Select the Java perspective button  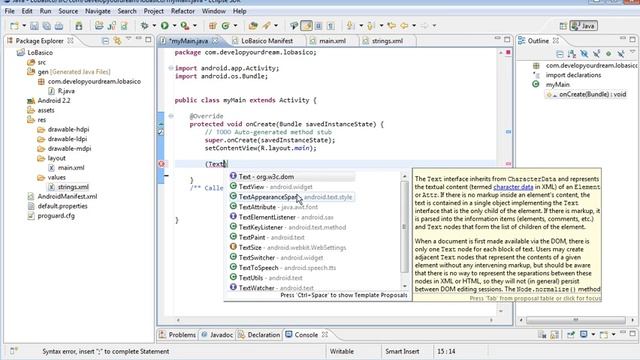tap(584, 26)
